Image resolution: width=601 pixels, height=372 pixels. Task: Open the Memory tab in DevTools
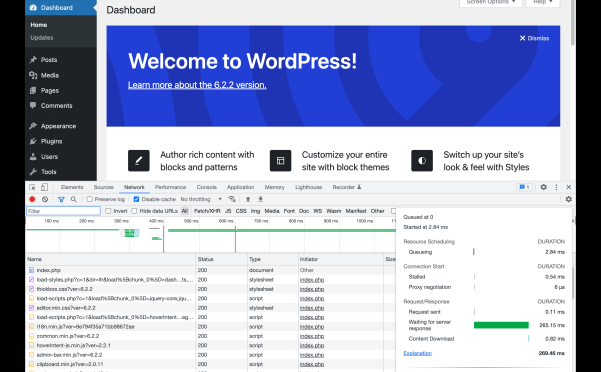click(x=274, y=187)
